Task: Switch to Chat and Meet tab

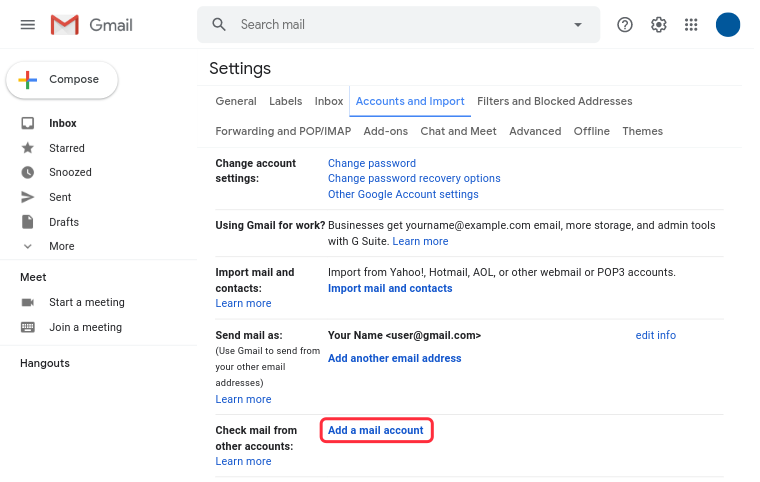Action: (459, 131)
